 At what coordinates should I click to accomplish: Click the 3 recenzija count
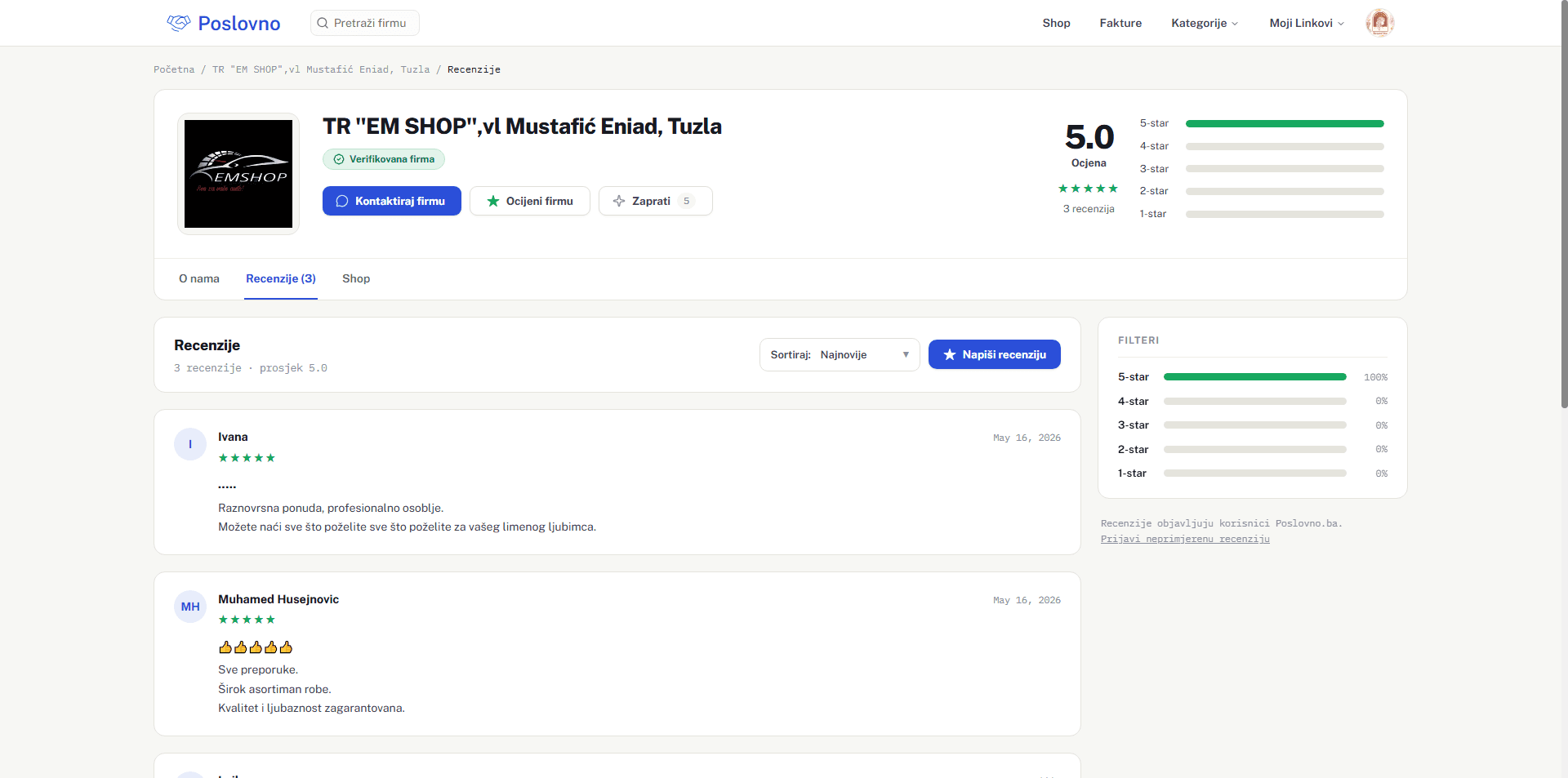point(1089,209)
